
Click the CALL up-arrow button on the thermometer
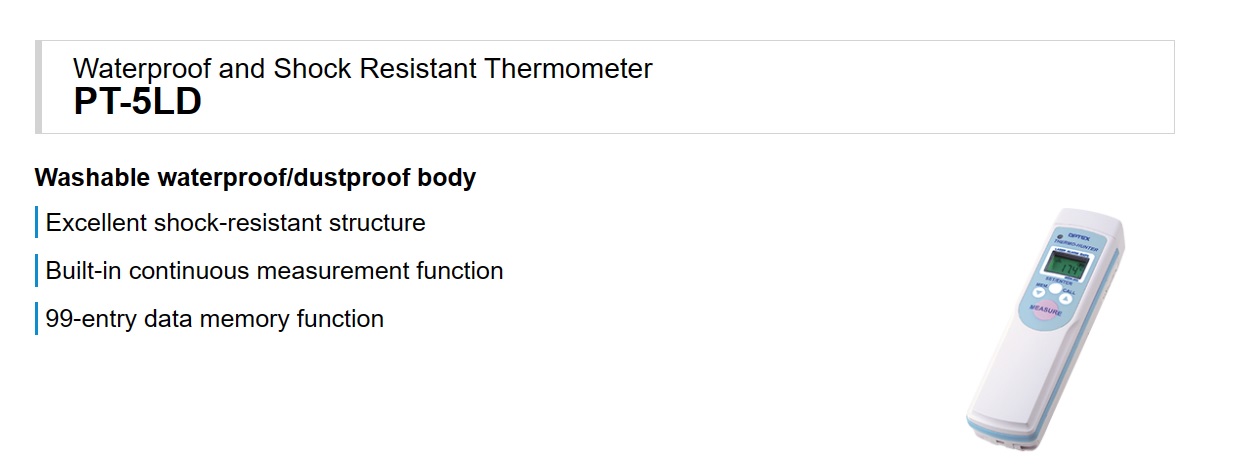pos(1065,298)
